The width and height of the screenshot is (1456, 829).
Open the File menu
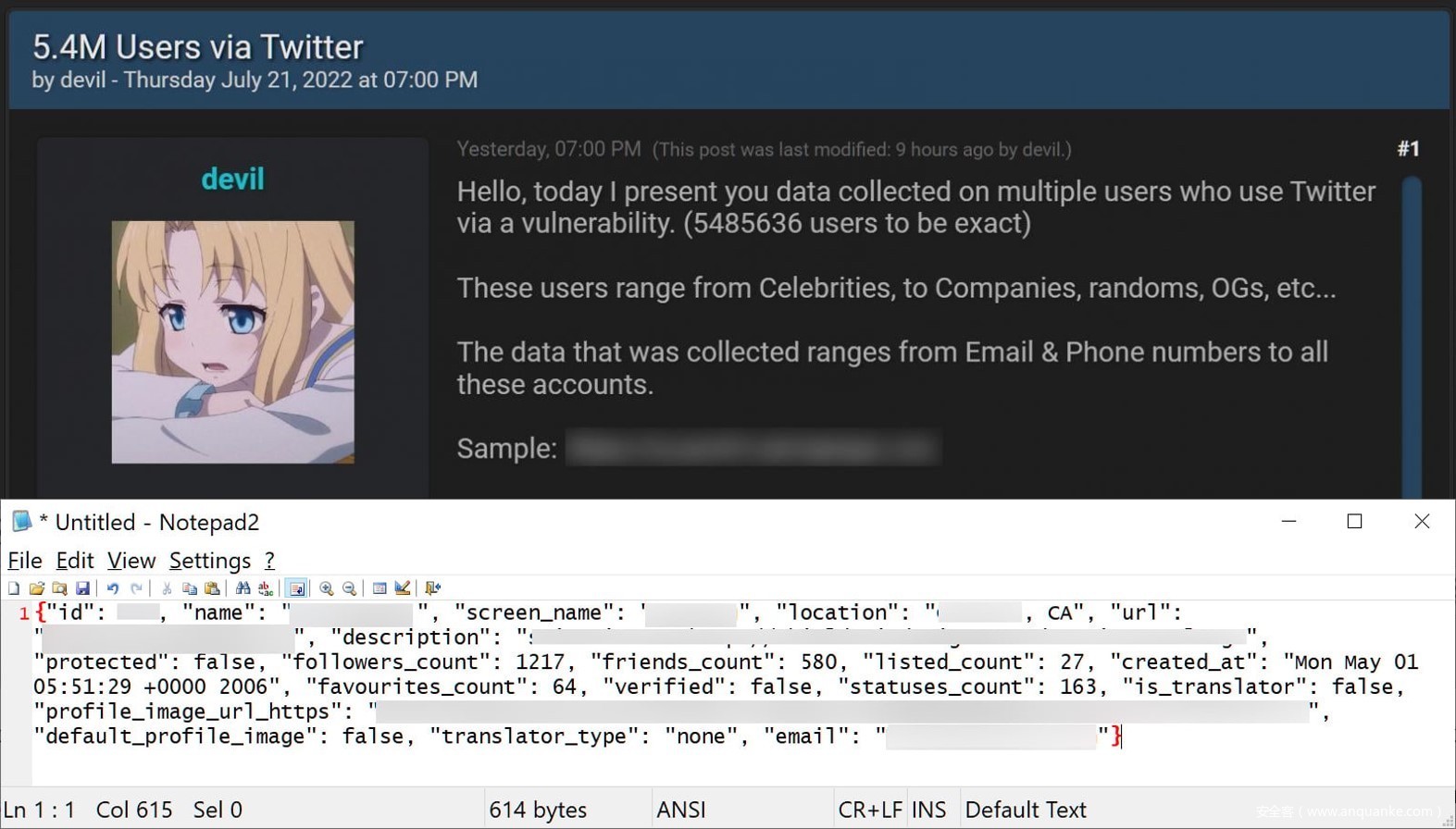click(25, 561)
